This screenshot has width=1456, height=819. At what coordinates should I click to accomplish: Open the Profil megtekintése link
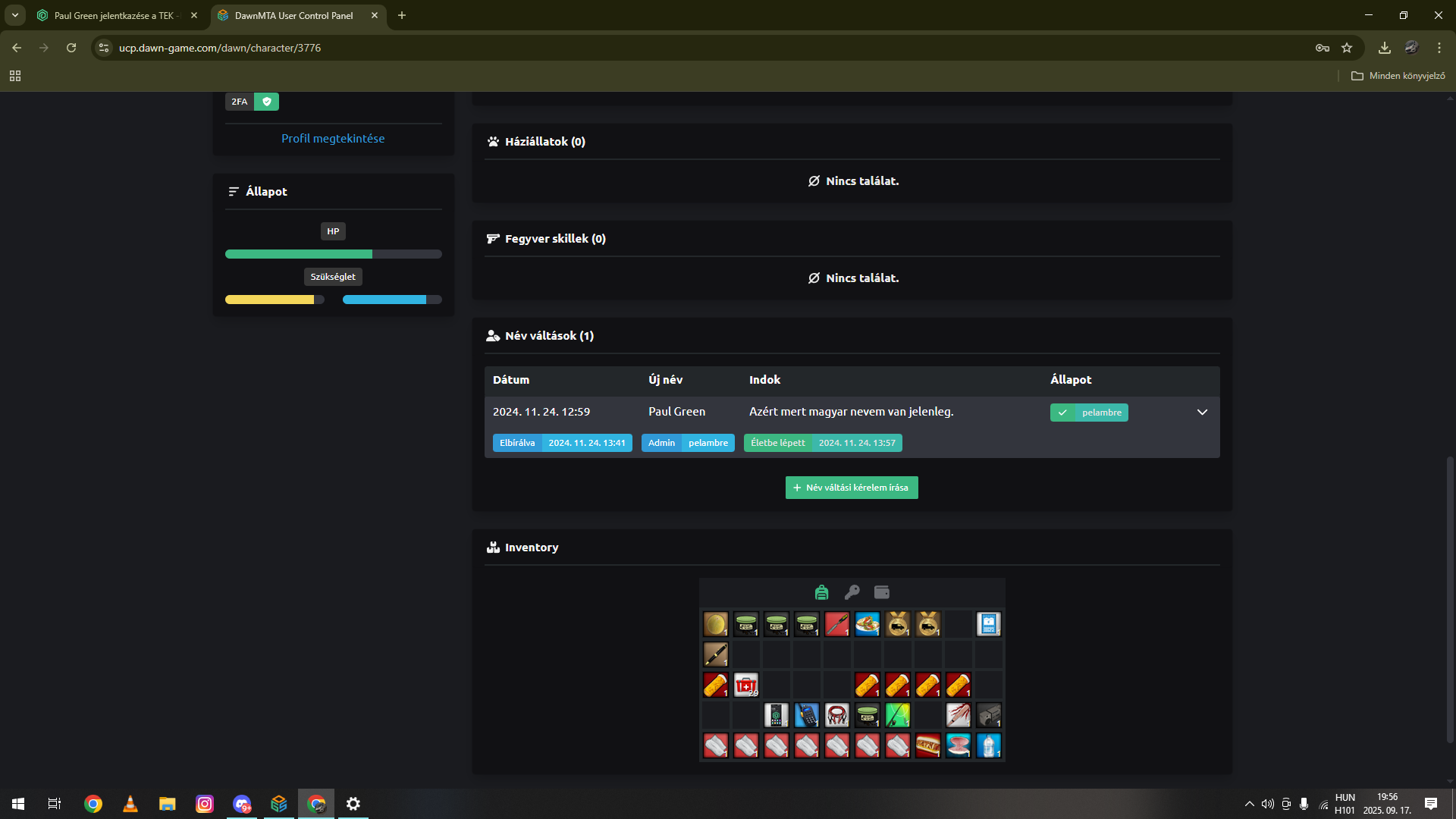tap(333, 138)
